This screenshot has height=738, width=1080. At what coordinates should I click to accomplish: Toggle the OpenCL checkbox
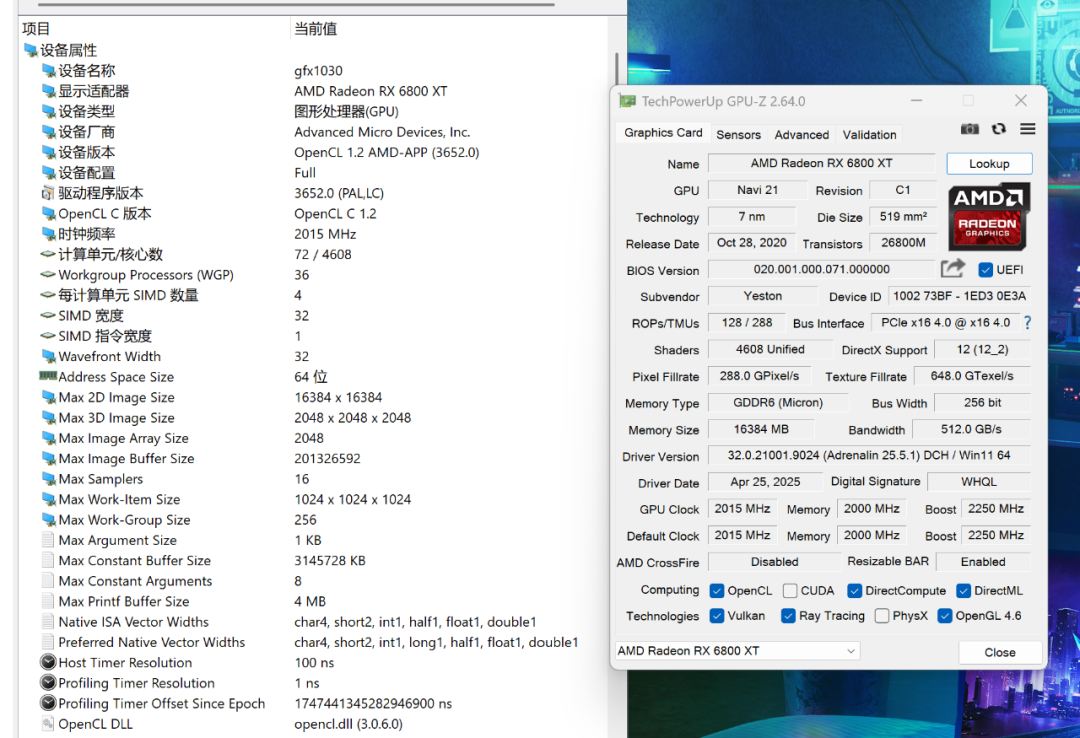click(717, 591)
